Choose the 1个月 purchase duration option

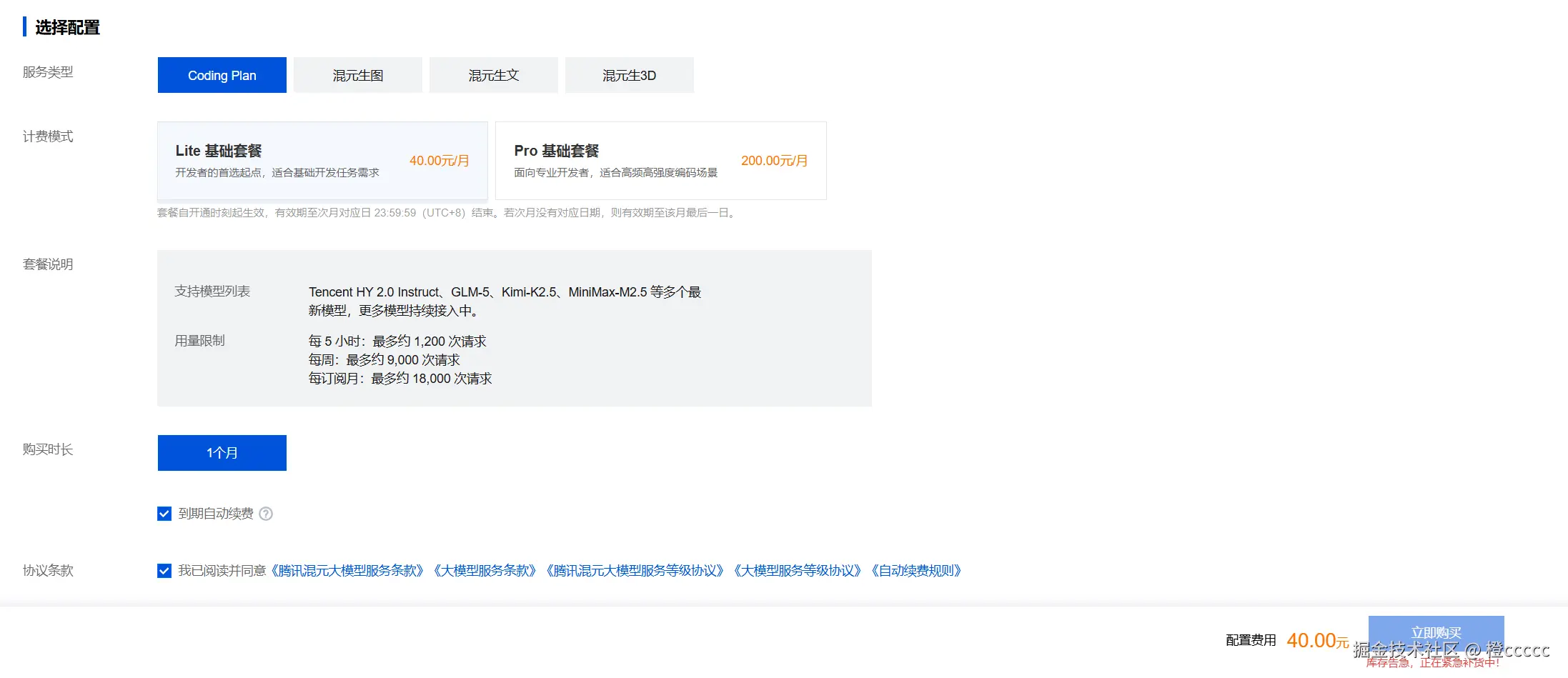[x=222, y=452]
